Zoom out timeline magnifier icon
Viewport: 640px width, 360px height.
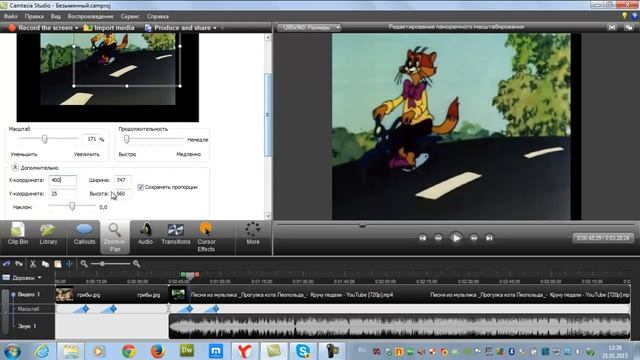coord(84,264)
